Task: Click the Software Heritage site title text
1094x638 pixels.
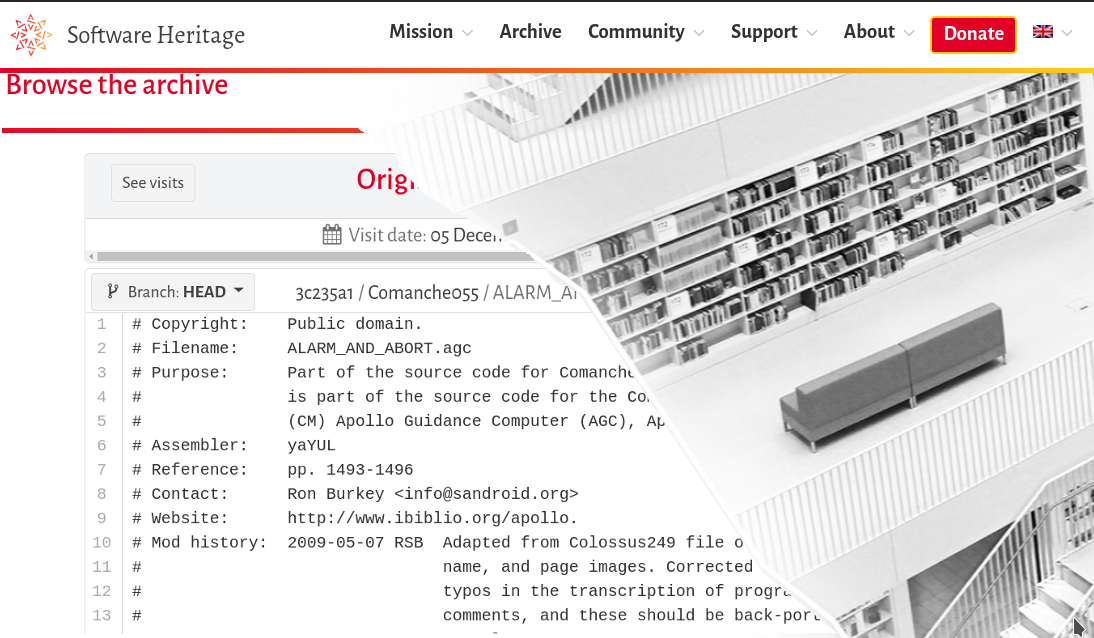Action: [156, 36]
